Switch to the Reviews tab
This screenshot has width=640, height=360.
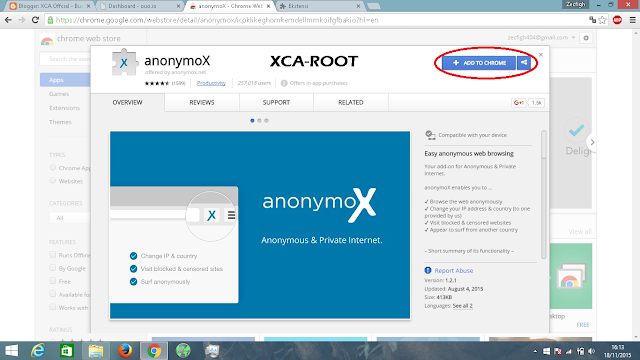click(202, 102)
